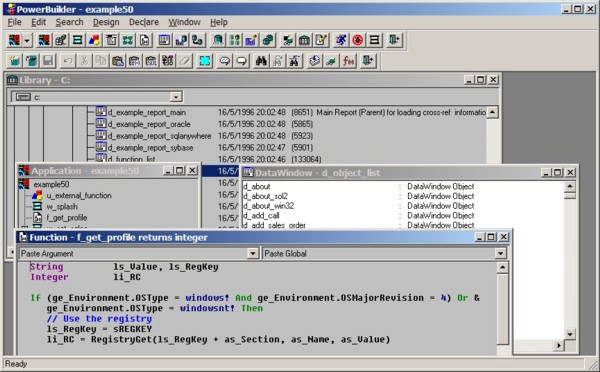This screenshot has width=600, height=372.
Task: Select u_external_function in Application tree
Action: (x=79, y=196)
